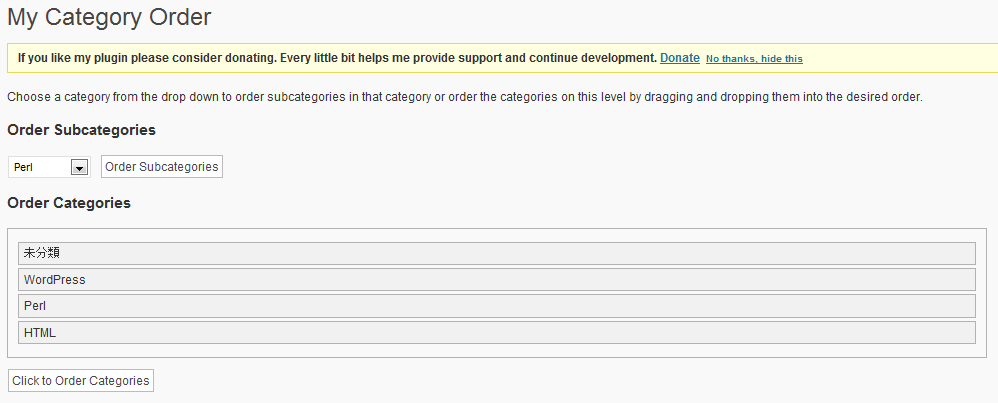
Task: Click the Donate link
Action: point(679,58)
